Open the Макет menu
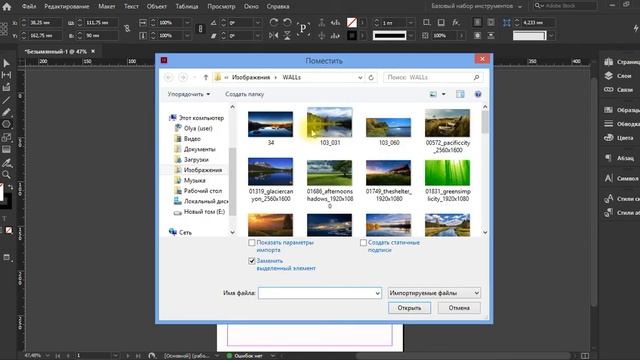This screenshot has height=360, width=640. [x=107, y=6]
